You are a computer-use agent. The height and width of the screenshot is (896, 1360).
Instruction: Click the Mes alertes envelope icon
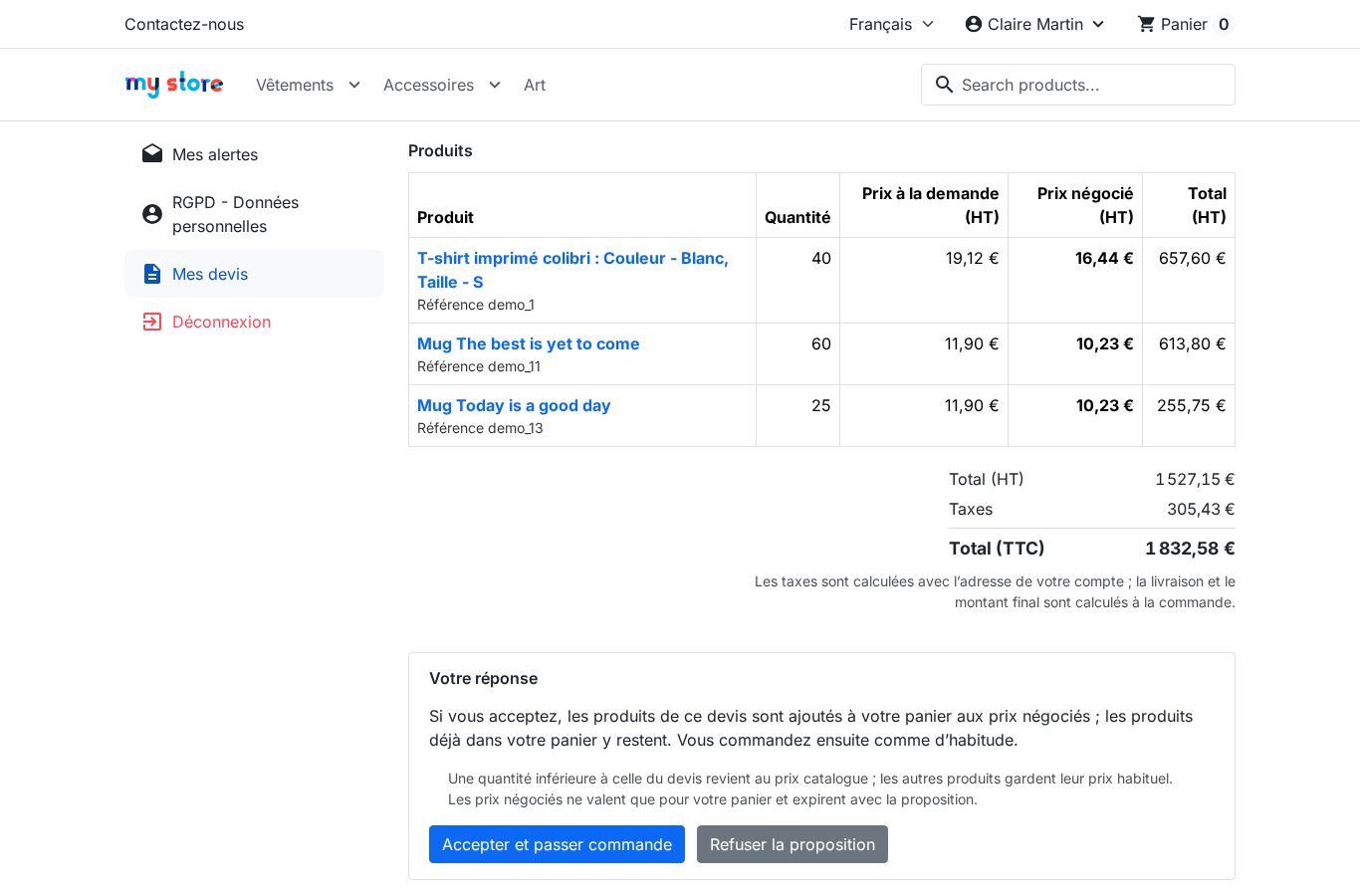pyautogui.click(x=152, y=154)
